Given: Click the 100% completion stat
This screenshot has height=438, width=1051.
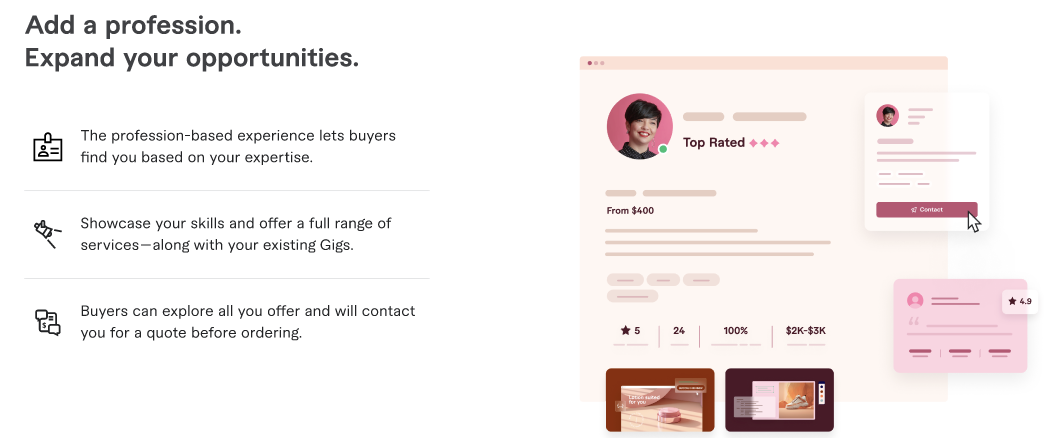Looking at the screenshot, I should [x=735, y=330].
